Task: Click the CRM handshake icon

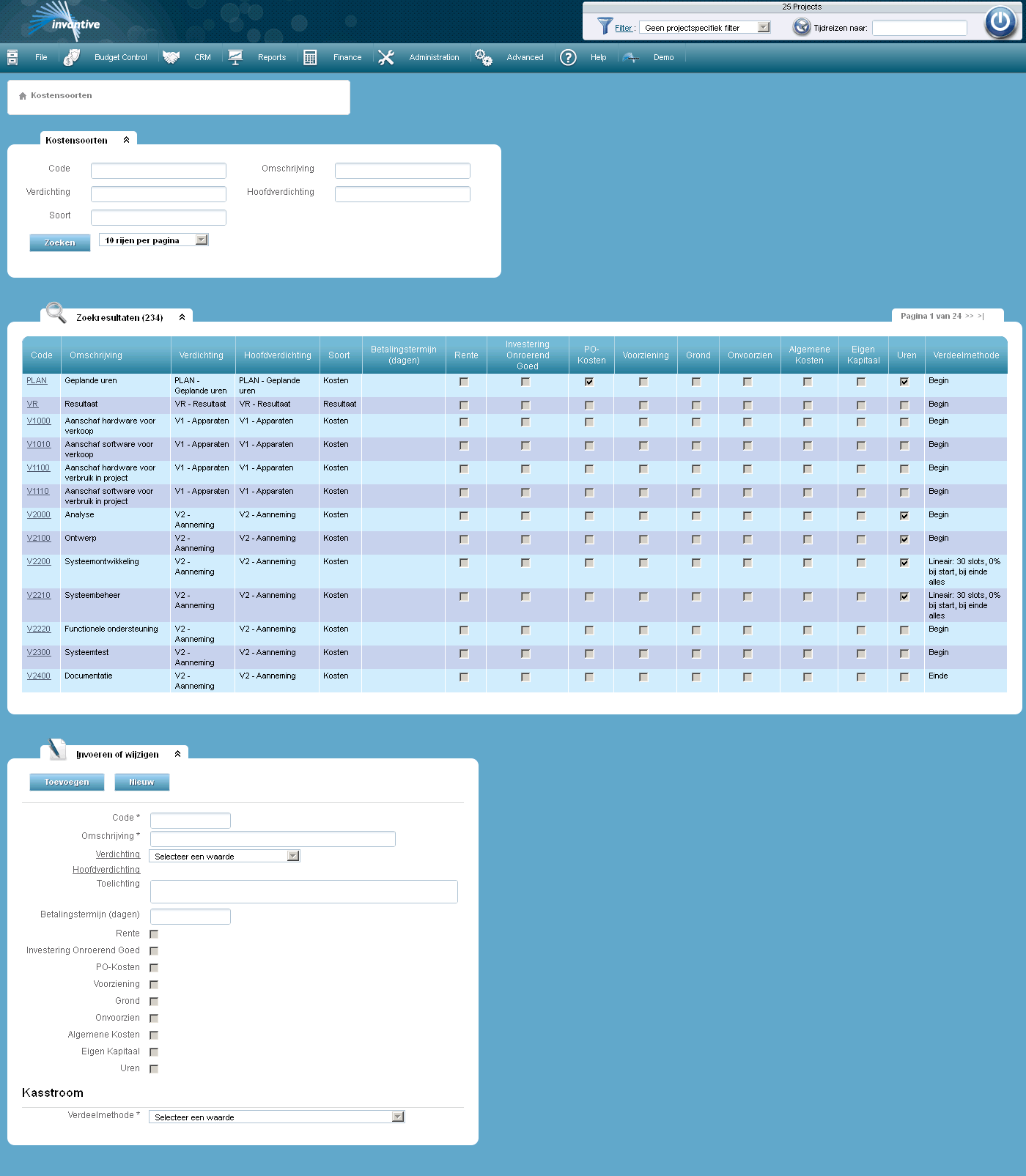Action: (x=171, y=57)
